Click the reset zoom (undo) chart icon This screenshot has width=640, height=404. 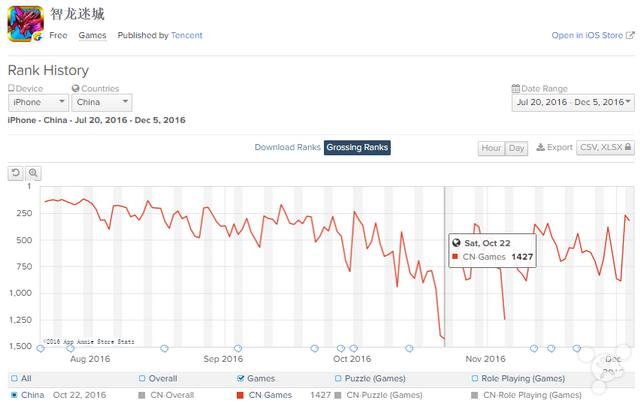(16, 173)
